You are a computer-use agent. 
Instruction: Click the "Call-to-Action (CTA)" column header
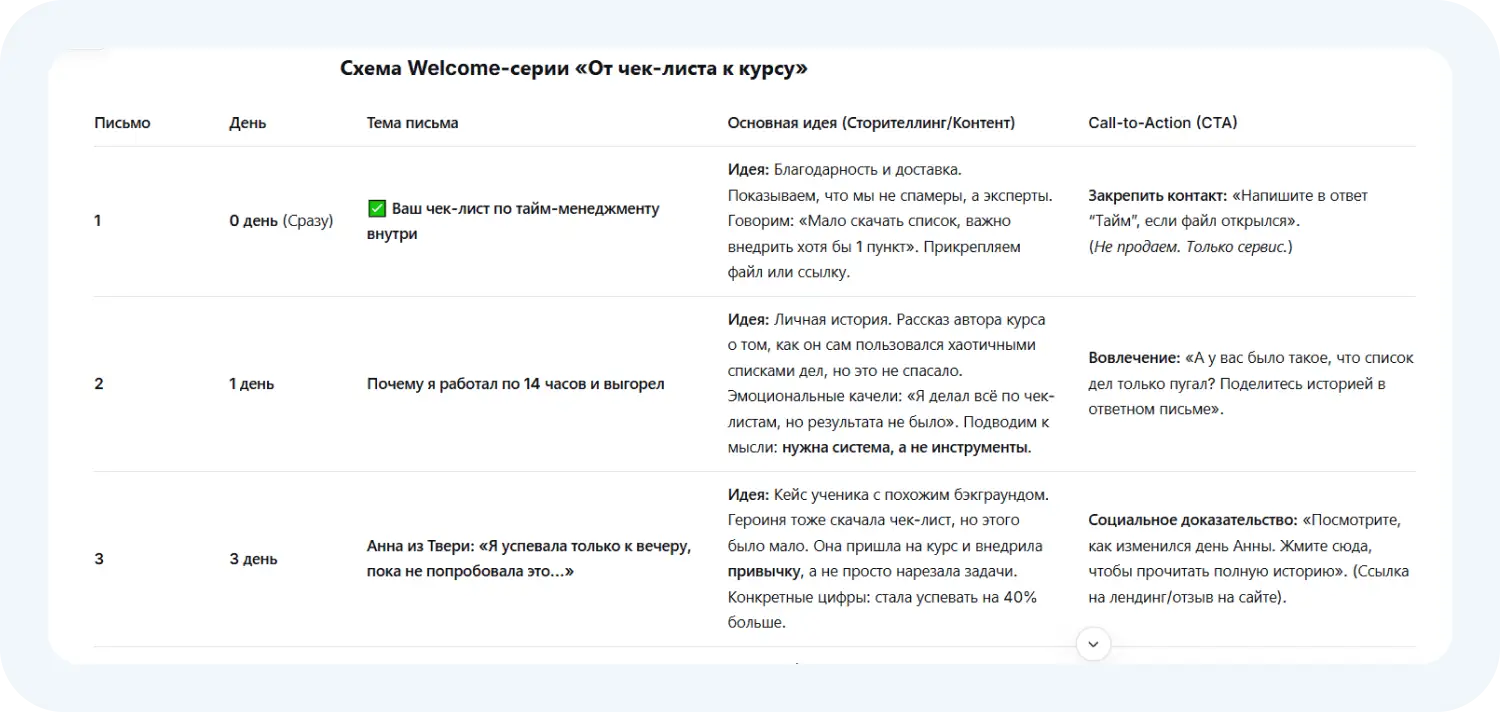[x=1162, y=122]
